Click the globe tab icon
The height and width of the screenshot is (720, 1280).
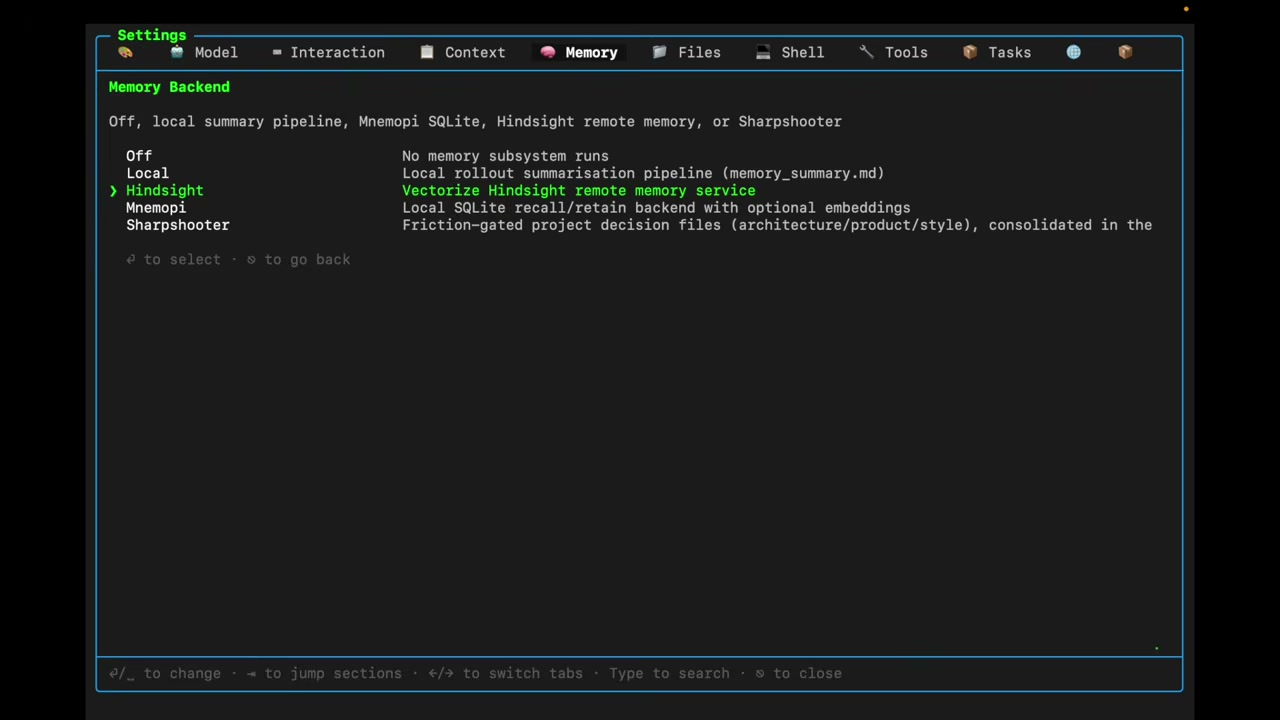pos(1073,52)
